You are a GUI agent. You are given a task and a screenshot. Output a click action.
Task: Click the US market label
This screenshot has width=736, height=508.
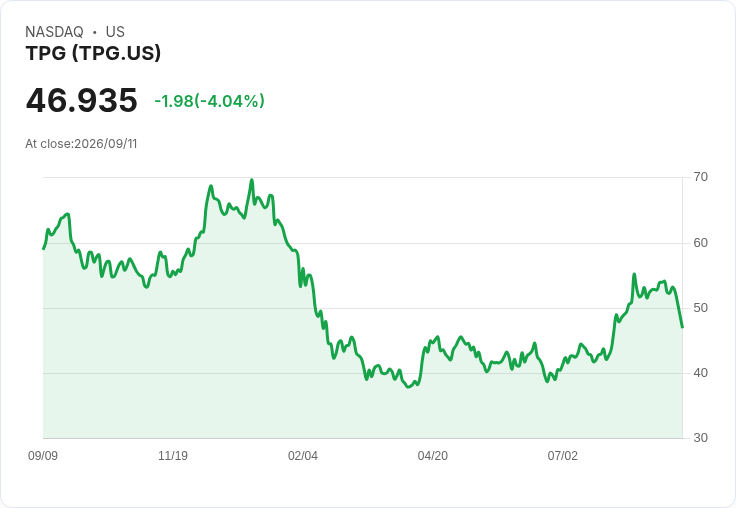tap(115, 32)
